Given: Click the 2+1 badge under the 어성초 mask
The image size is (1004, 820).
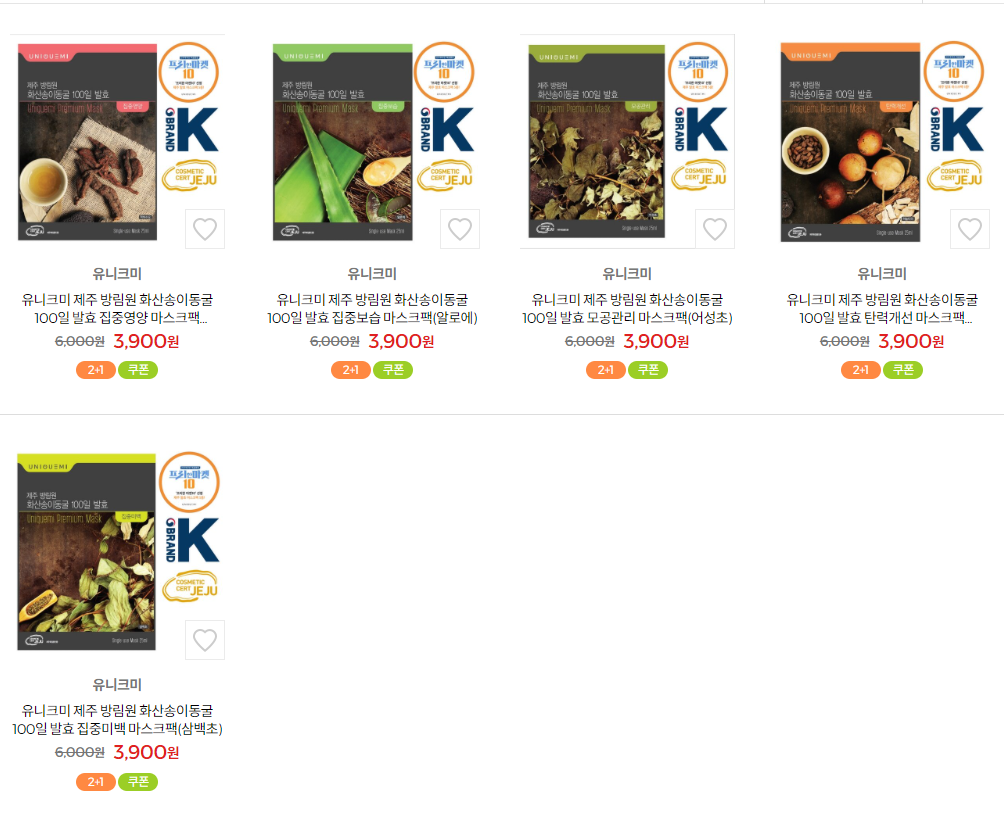Looking at the screenshot, I should [x=606, y=370].
